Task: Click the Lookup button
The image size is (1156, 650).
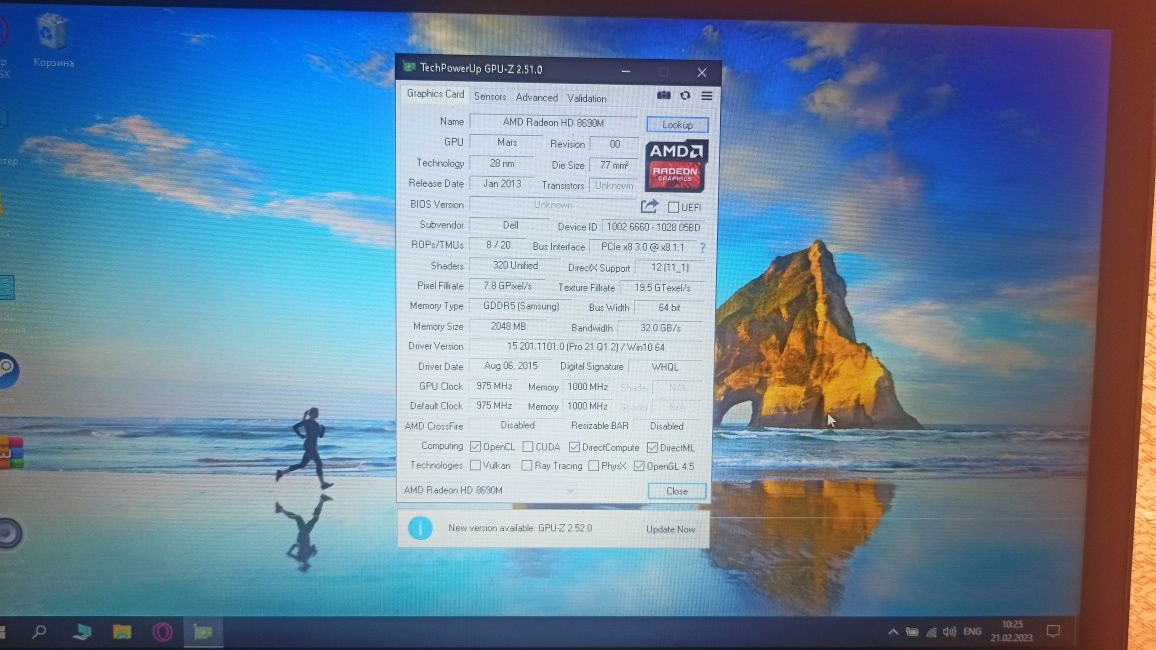Action: click(677, 125)
